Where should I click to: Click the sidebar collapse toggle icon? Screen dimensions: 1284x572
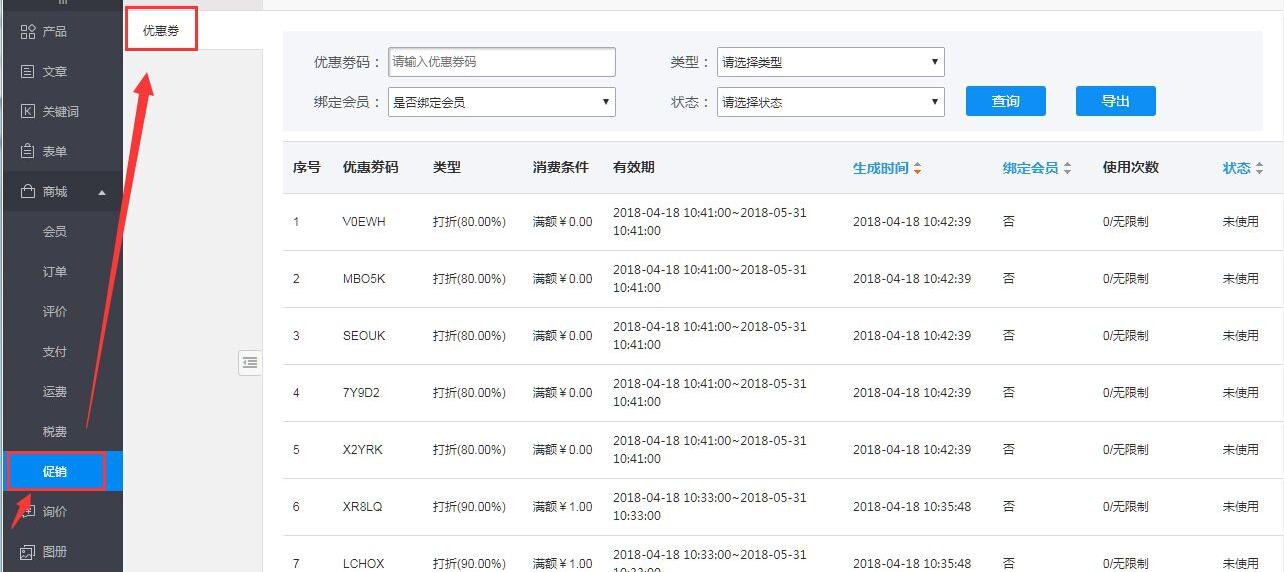tap(250, 363)
